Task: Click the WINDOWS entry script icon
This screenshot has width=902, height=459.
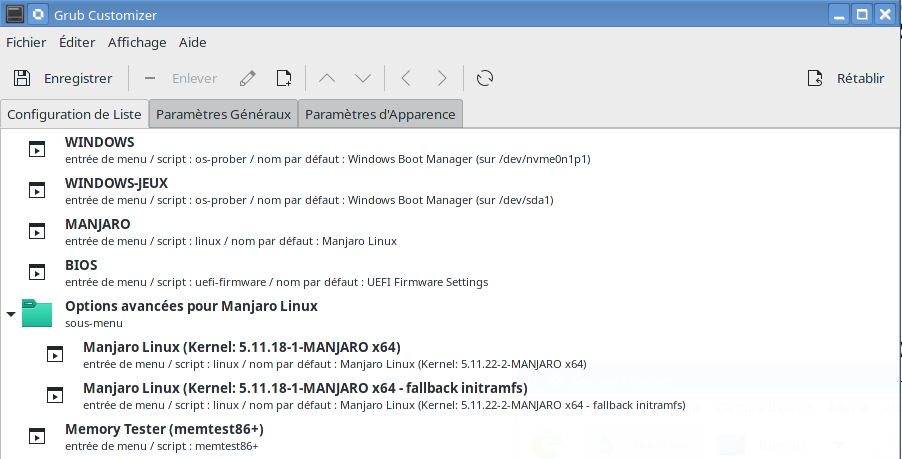Action: pos(37,149)
